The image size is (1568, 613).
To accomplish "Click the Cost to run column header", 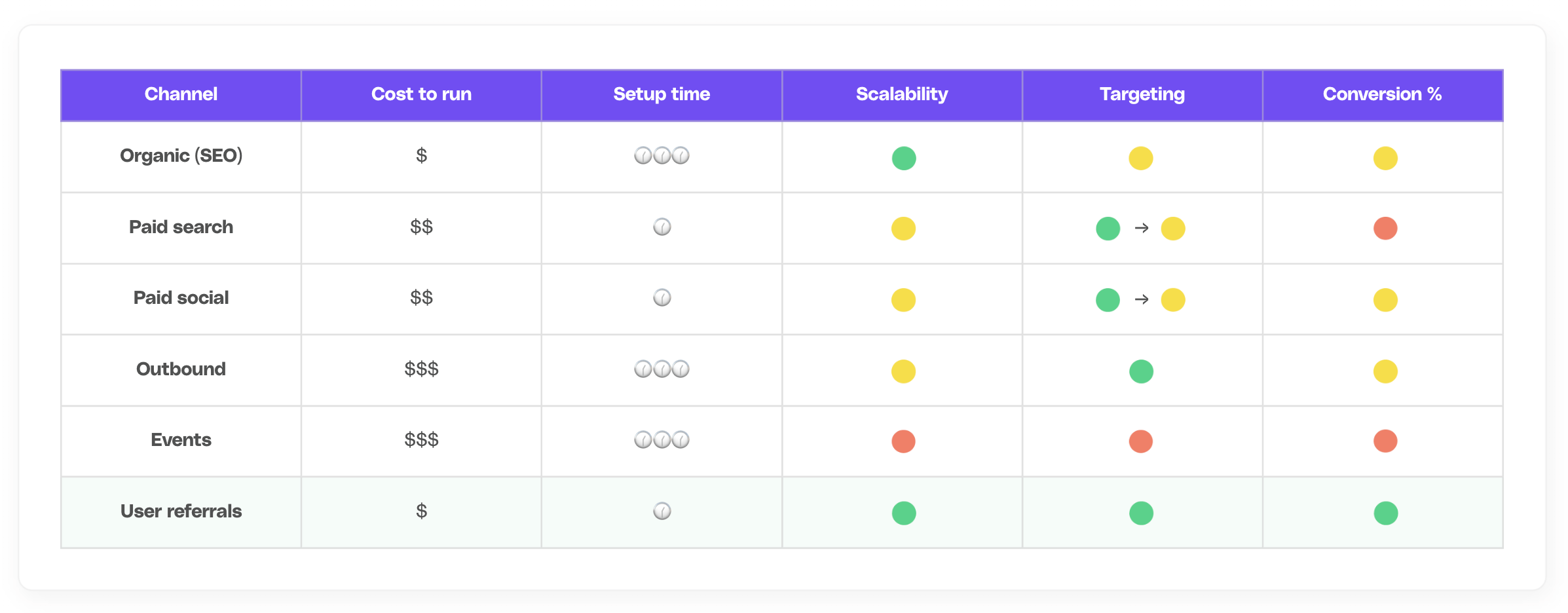I will 421,95.
